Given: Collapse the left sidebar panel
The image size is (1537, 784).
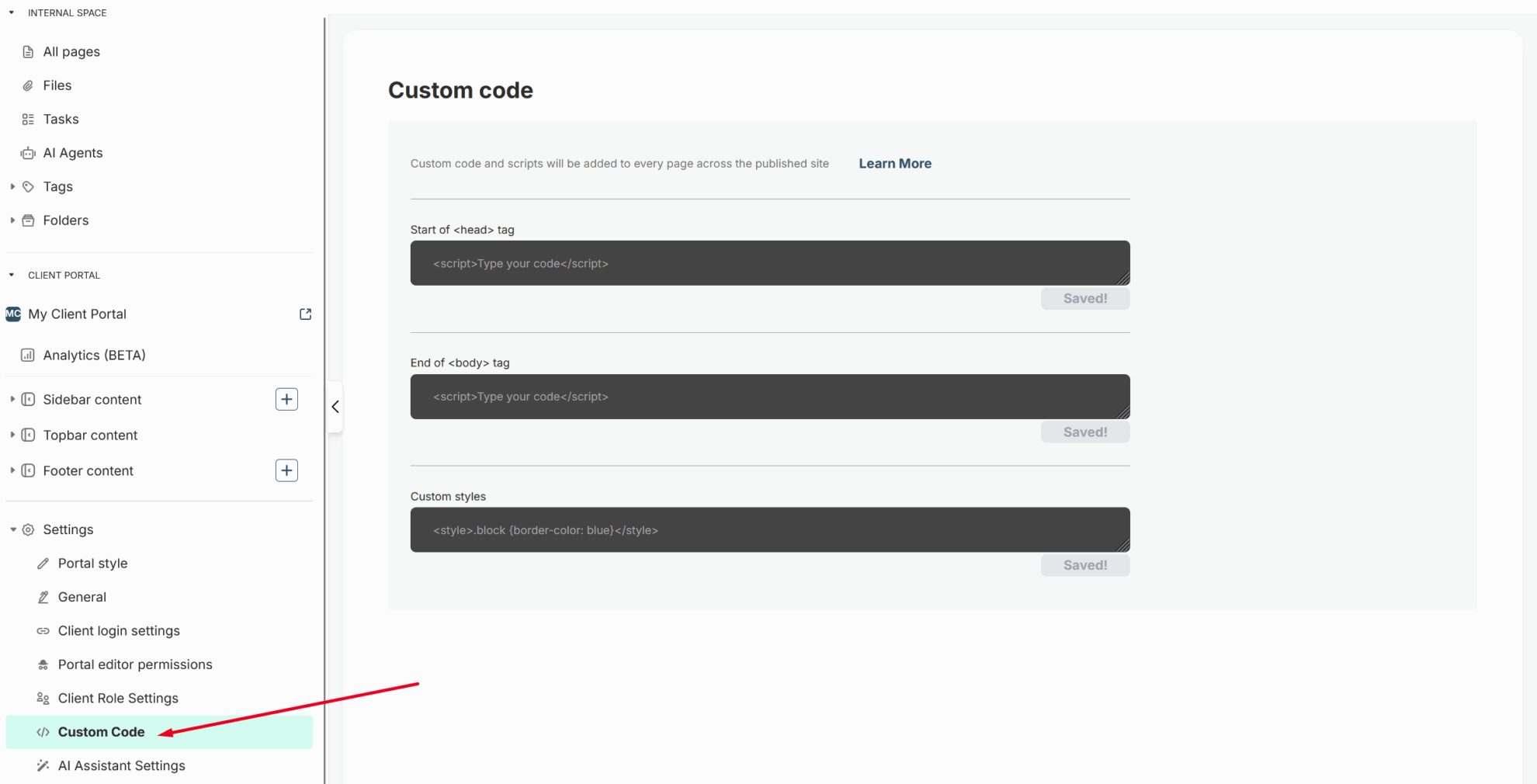Looking at the screenshot, I should click(335, 407).
